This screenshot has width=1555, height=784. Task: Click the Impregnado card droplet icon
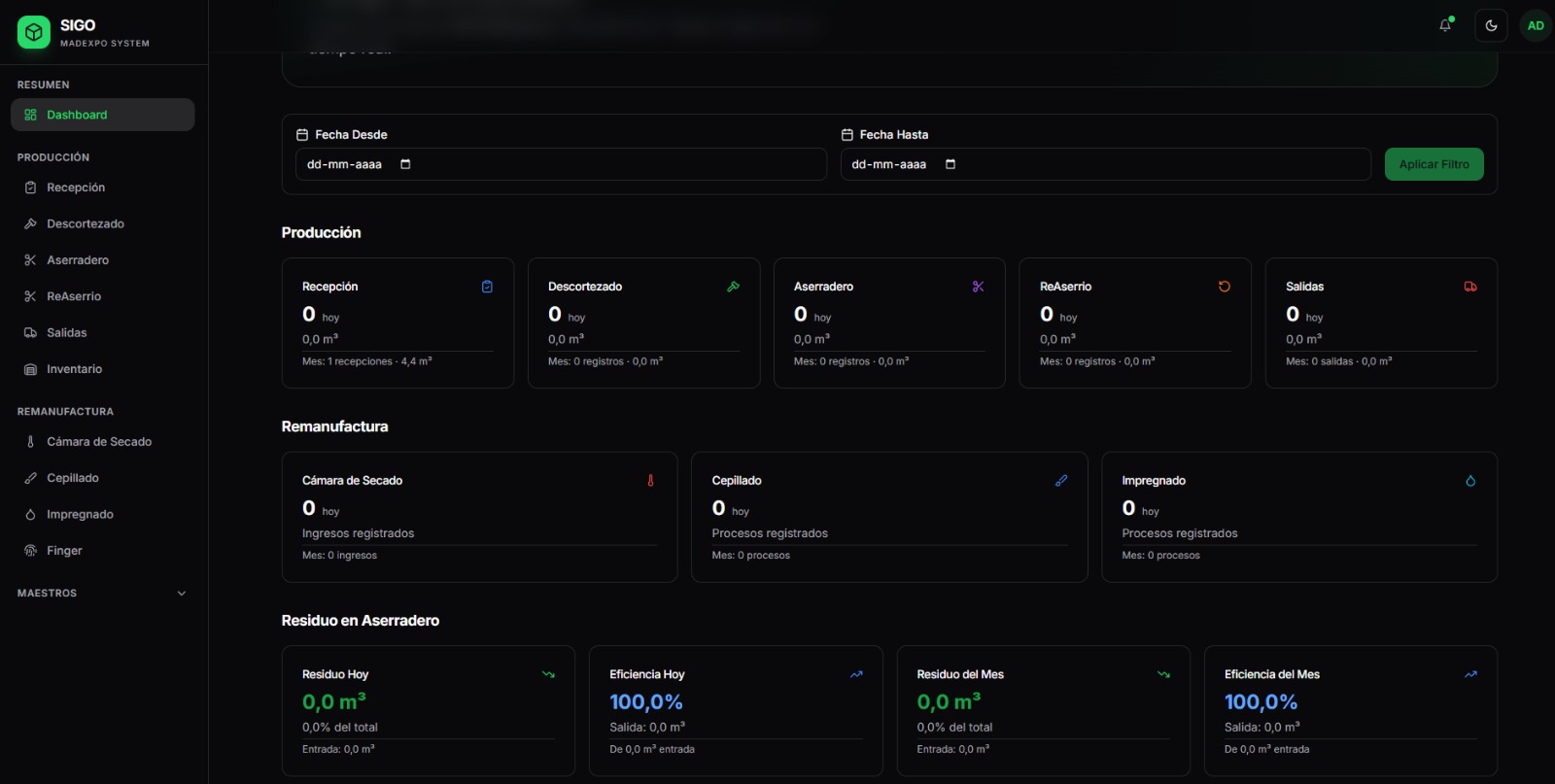[x=1470, y=481]
